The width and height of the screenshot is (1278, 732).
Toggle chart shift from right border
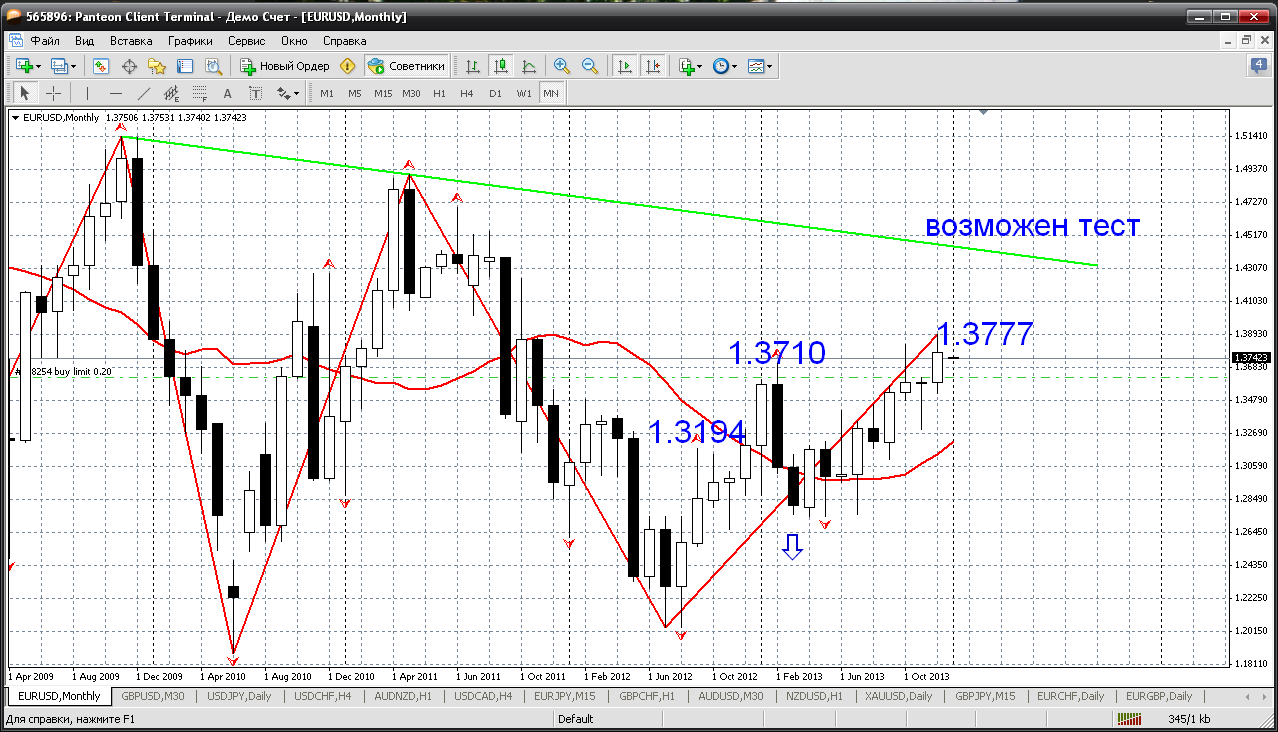point(653,66)
